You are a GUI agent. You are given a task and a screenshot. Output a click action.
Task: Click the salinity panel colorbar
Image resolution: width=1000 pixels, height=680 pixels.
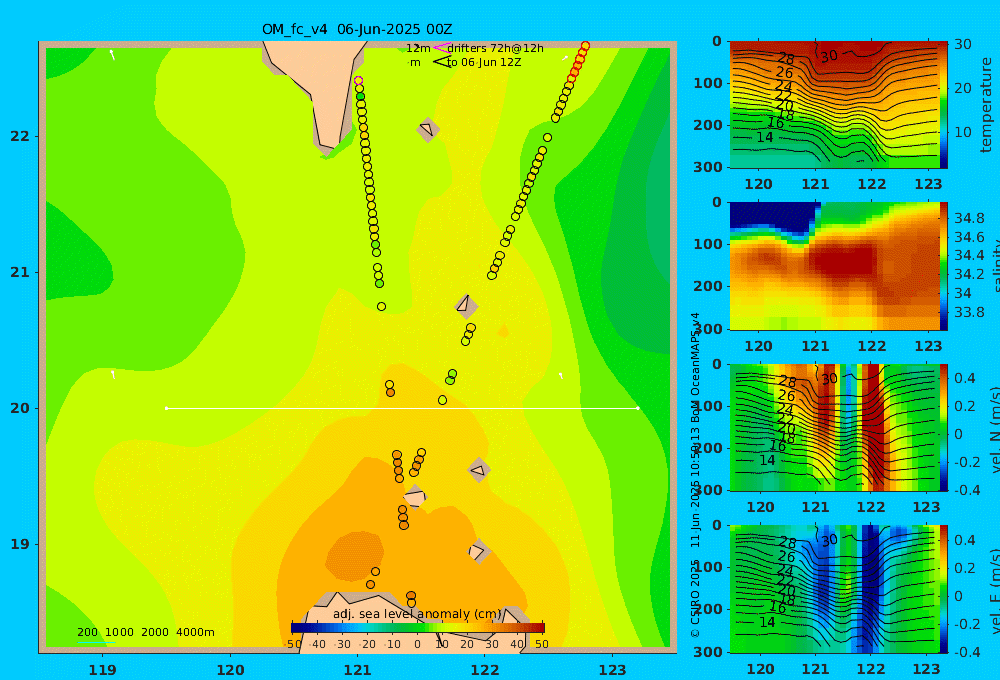pos(944,267)
